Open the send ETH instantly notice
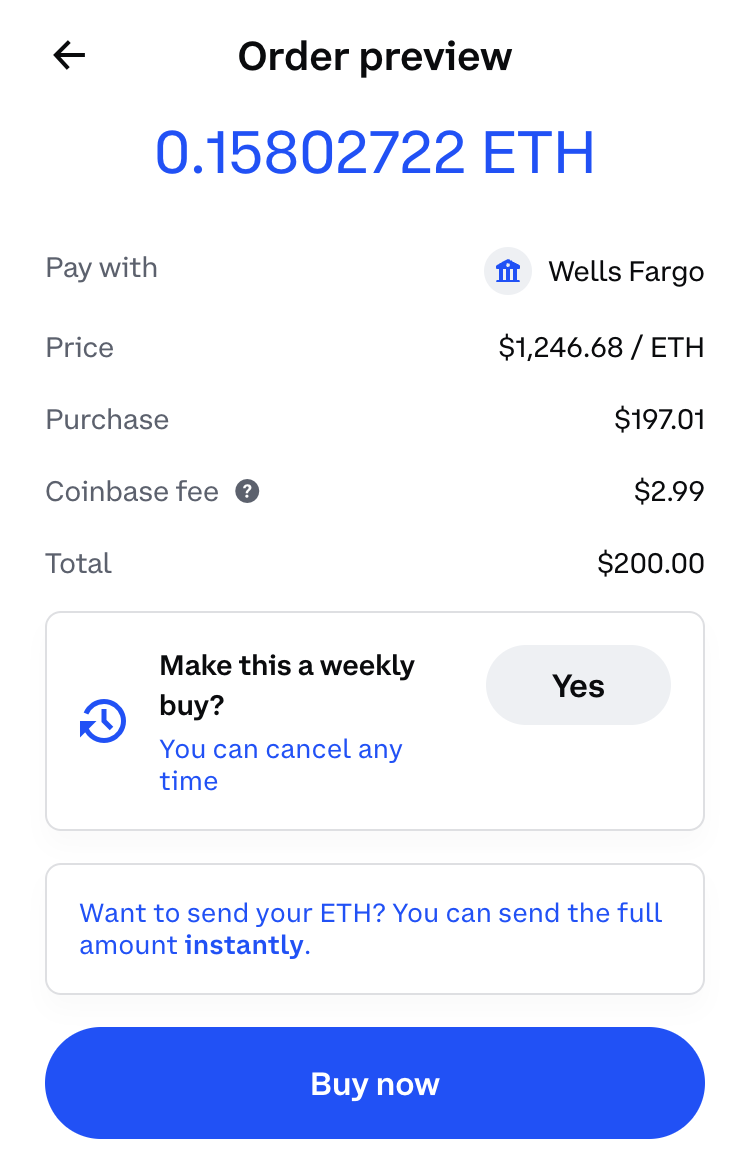The image size is (750, 1150). pos(375,929)
